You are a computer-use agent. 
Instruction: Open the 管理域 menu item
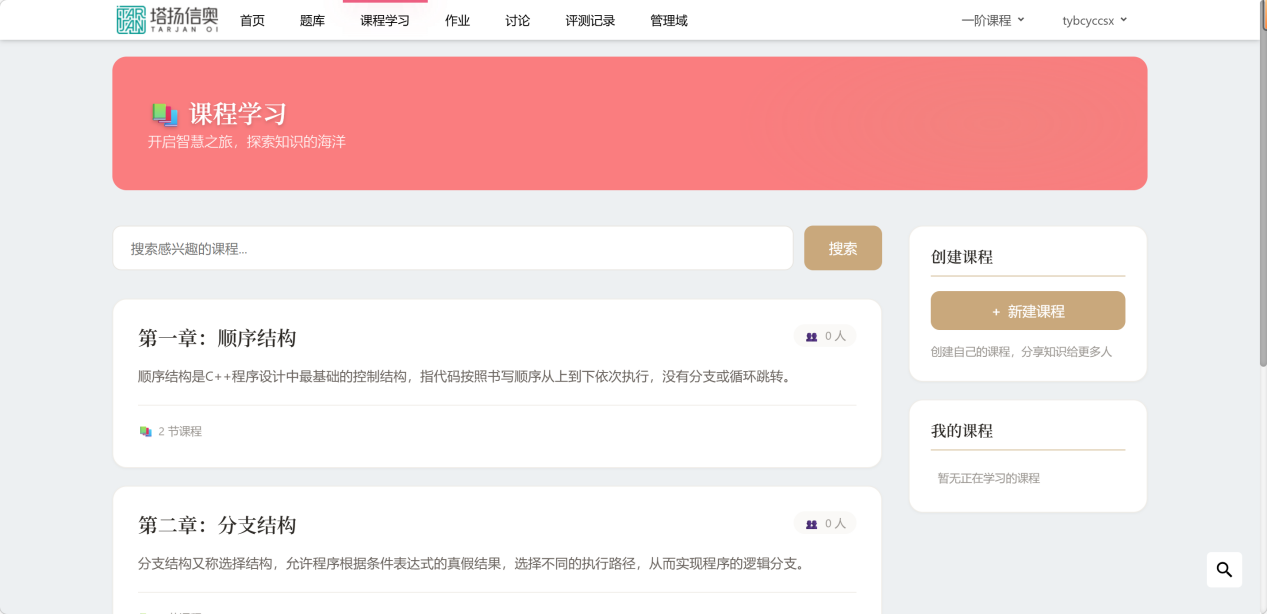(x=667, y=19)
